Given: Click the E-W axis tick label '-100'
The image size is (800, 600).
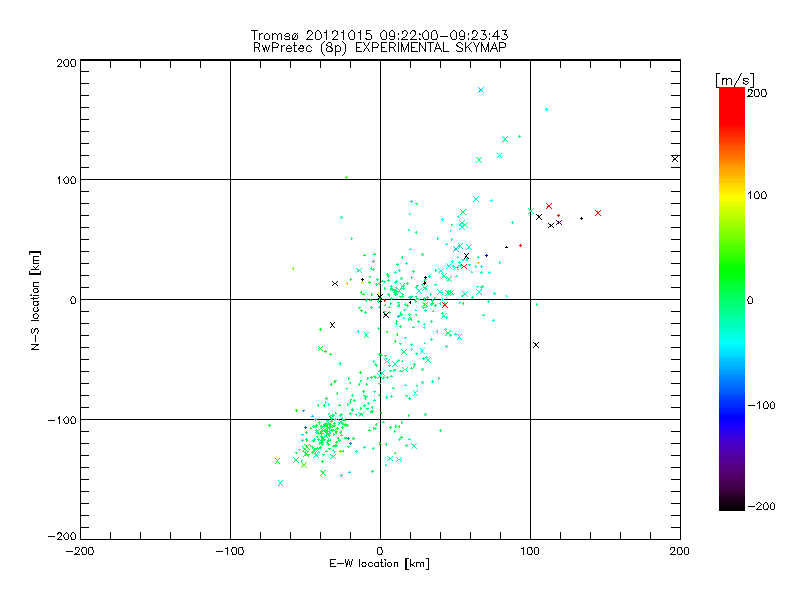Looking at the screenshot, I should (230, 552).
